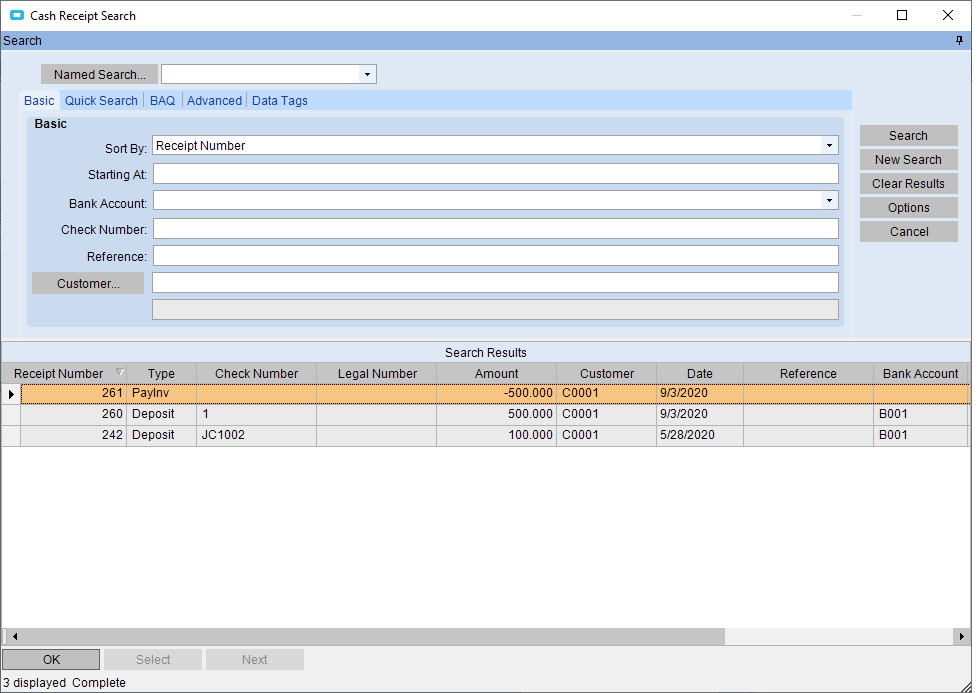The width and height of the screenshot is (979, 693).
Task: Click Customer C0001 cell in row 261
Action: pos(606,393)
